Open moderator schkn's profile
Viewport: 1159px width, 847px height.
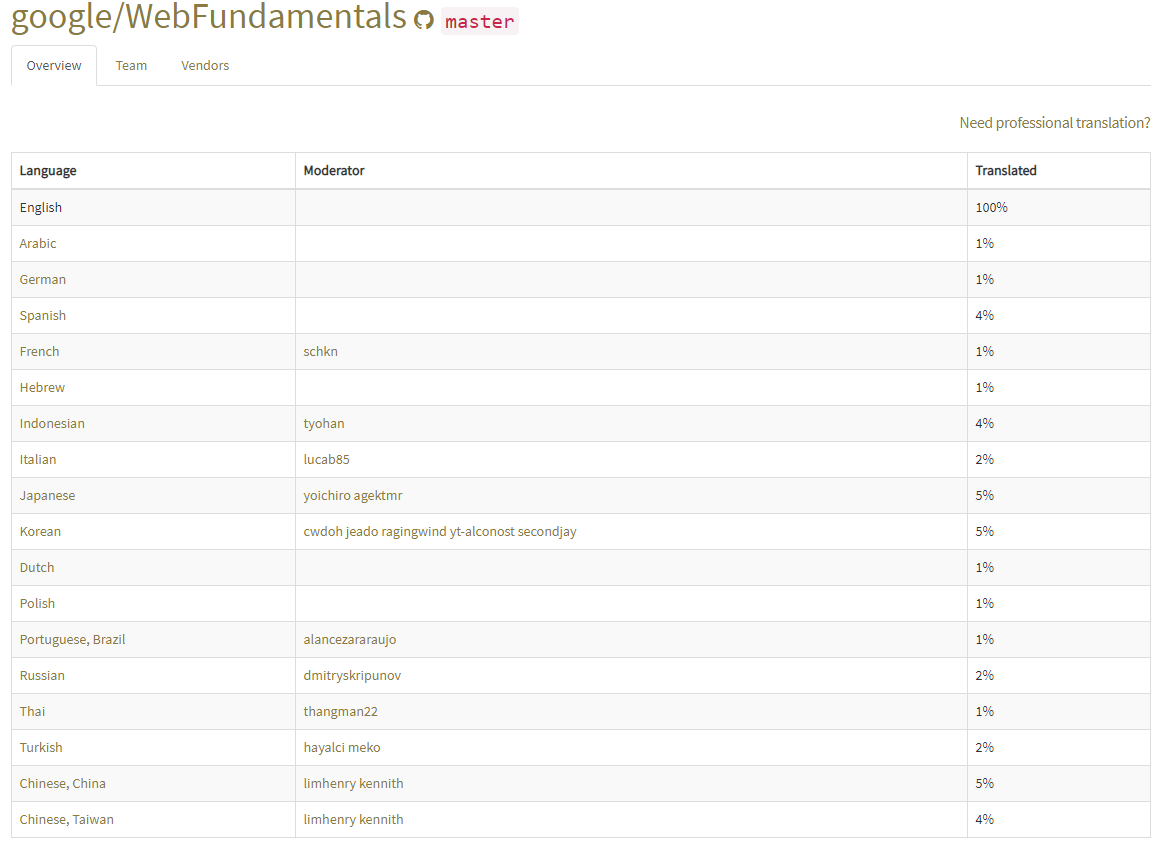(321, 352)
